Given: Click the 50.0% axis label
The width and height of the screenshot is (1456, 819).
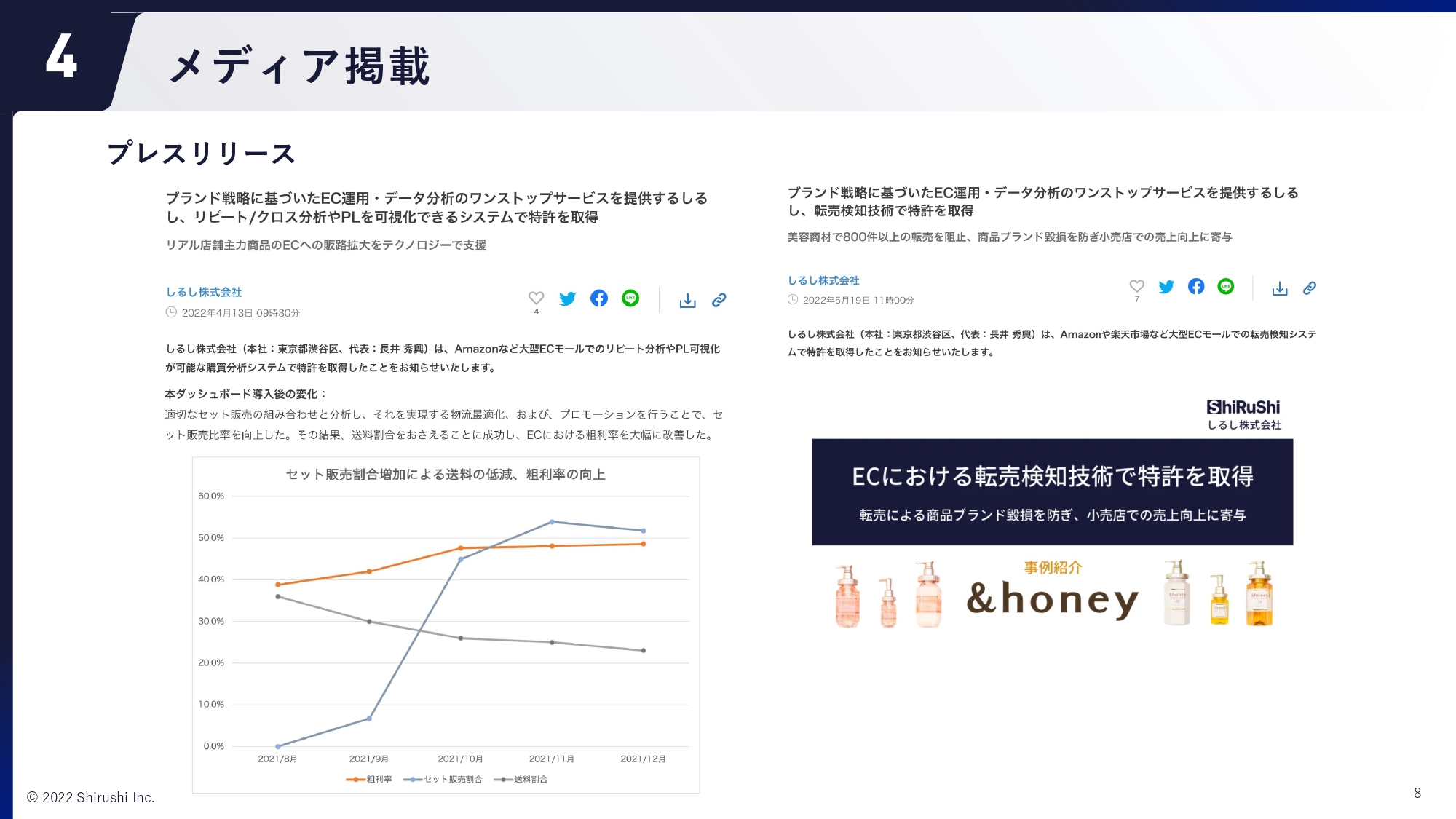Looking at the screenshot, I should (x=211, y=537).
